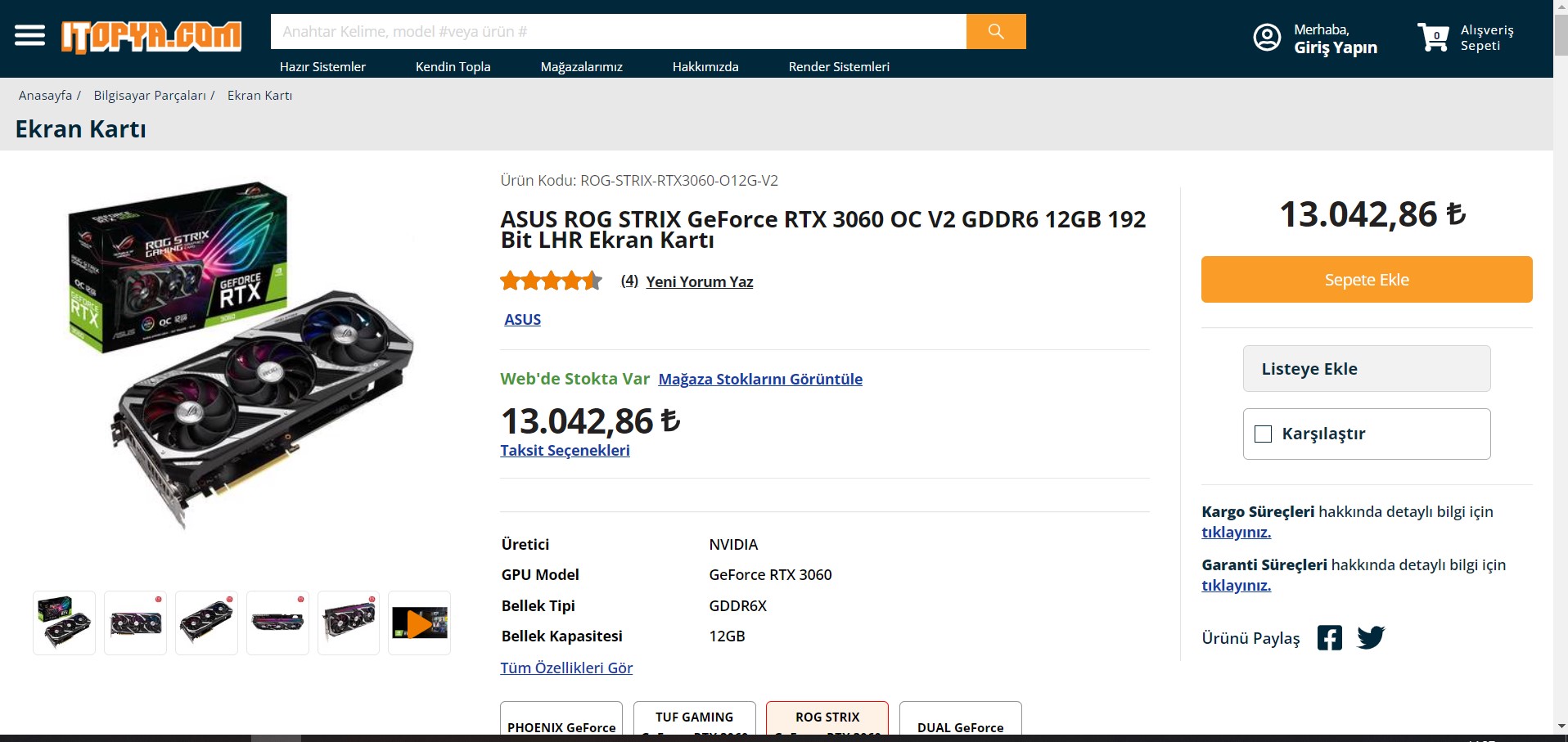Go to Ekran Kartı breadcrumb
The image size is (1568, 742).
[x=259, y=95]
